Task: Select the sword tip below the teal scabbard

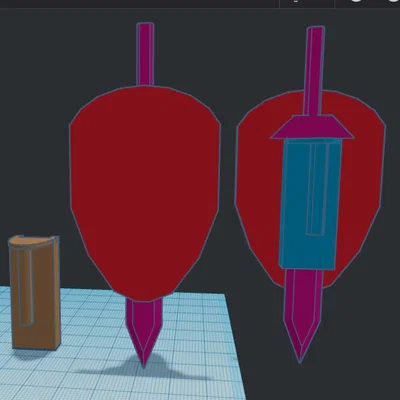Action: tap(303, 315)
